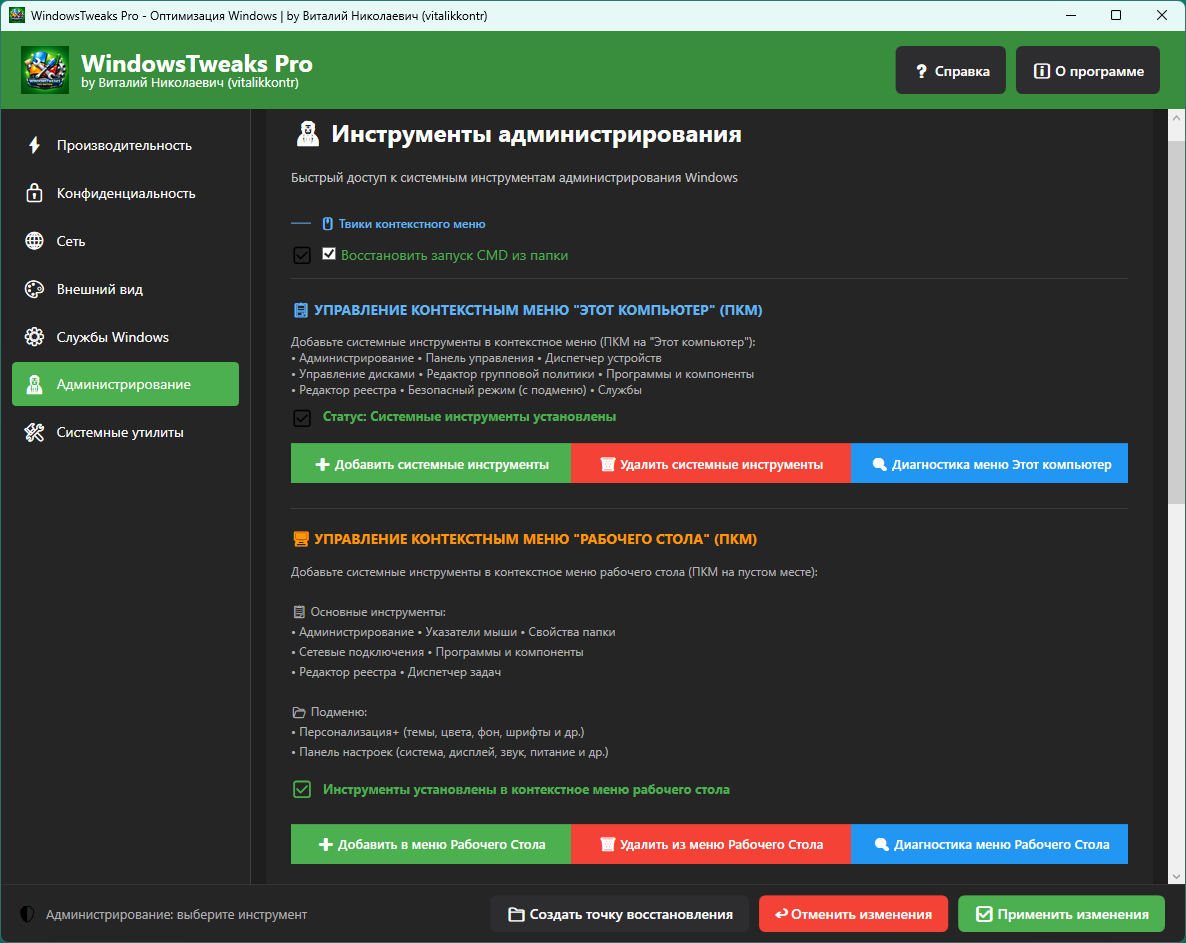
Task: Click the globe icon for Сеть
Action: tap(35, 241)
